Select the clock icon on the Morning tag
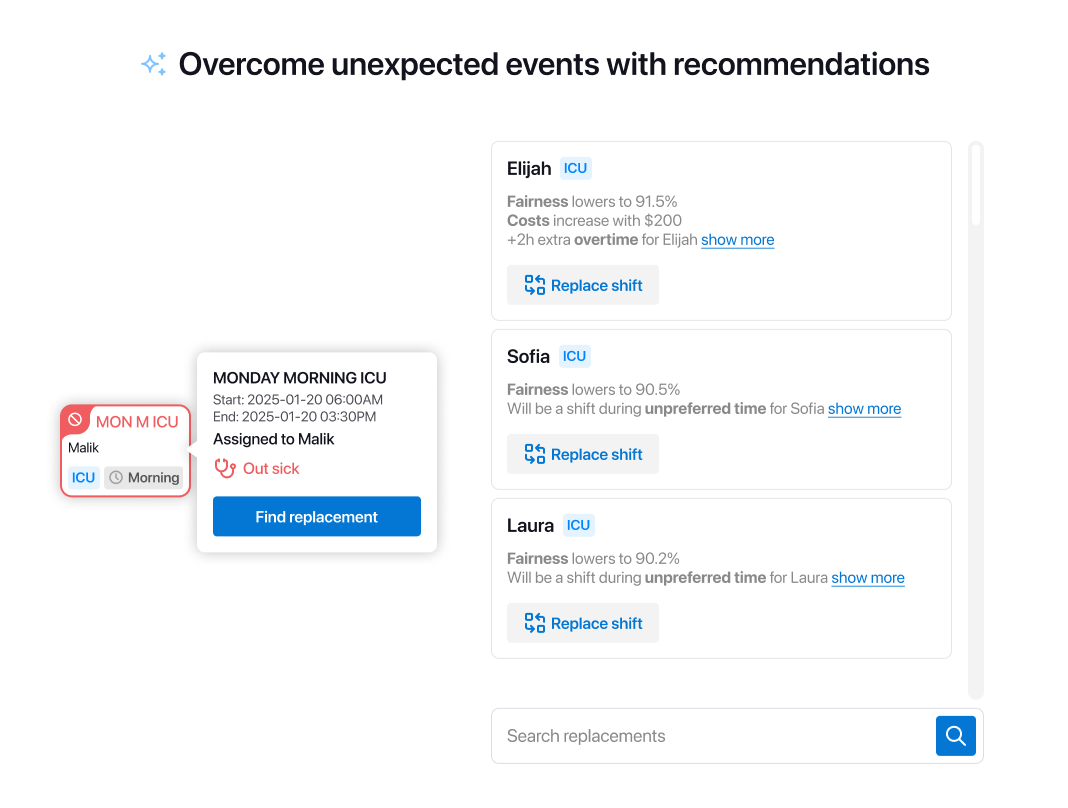 (x=117, y=477)
